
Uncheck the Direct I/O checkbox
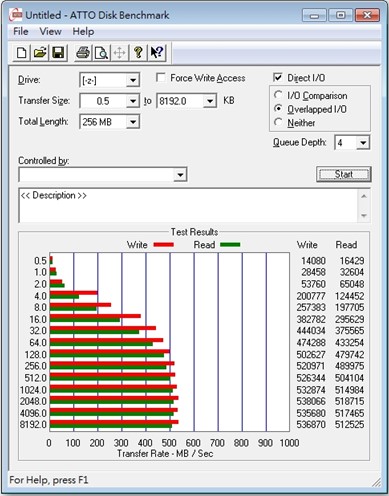point(277,77)
